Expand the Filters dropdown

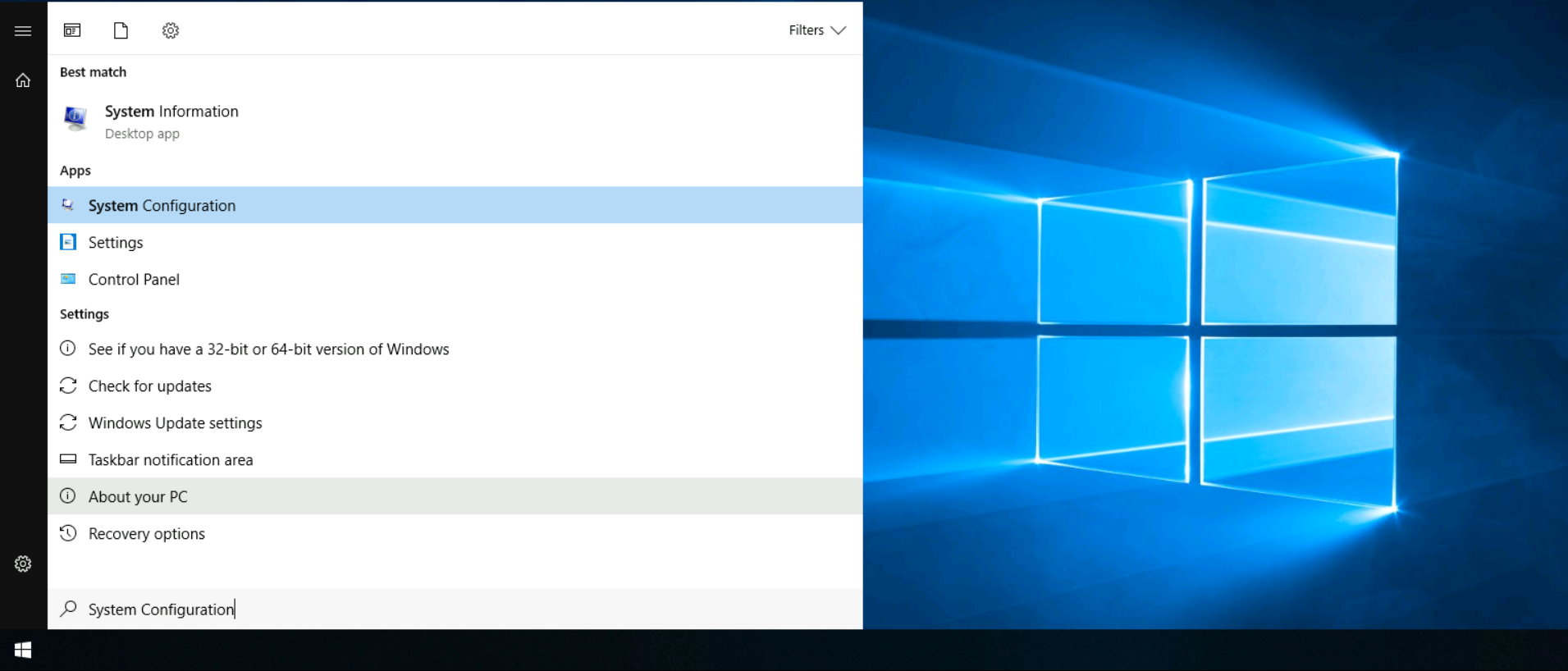pos(816,30)
